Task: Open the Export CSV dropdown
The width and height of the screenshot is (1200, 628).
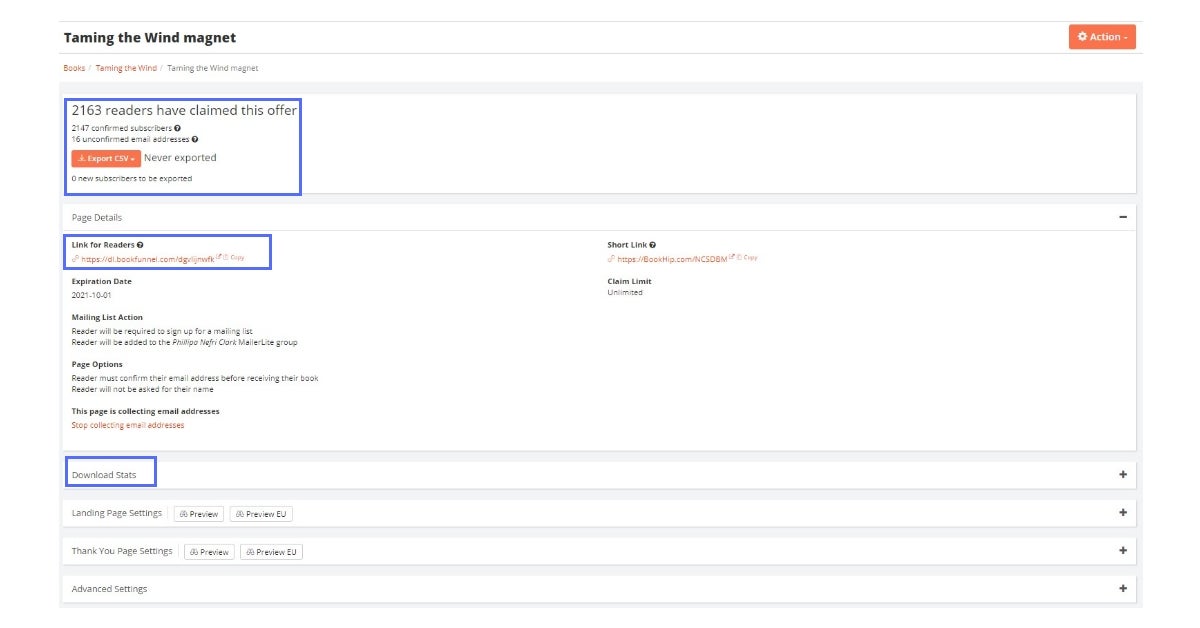Action: click(105, 158)
